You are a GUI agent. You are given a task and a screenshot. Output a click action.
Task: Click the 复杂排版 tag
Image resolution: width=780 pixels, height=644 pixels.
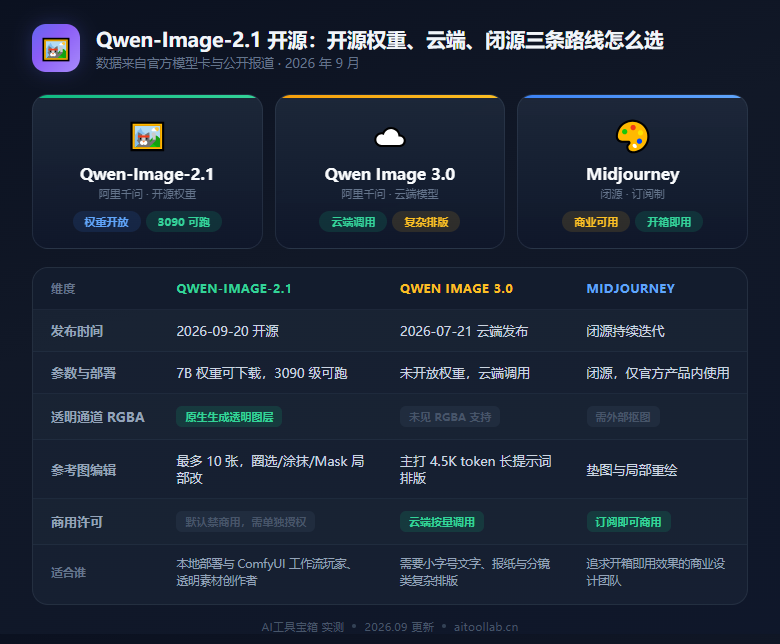tap(426, 222)
